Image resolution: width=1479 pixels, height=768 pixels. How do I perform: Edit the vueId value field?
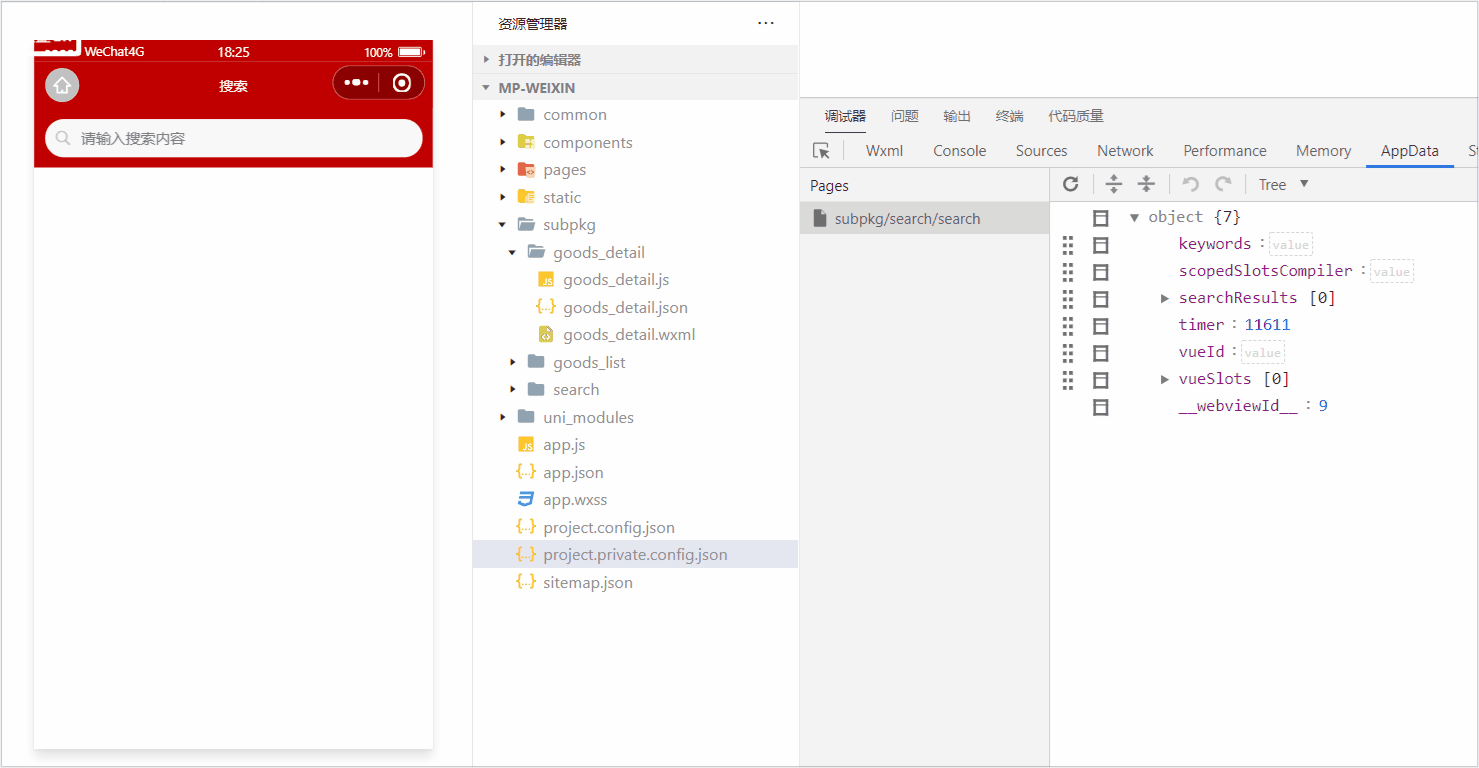(x=1263, y=352)
